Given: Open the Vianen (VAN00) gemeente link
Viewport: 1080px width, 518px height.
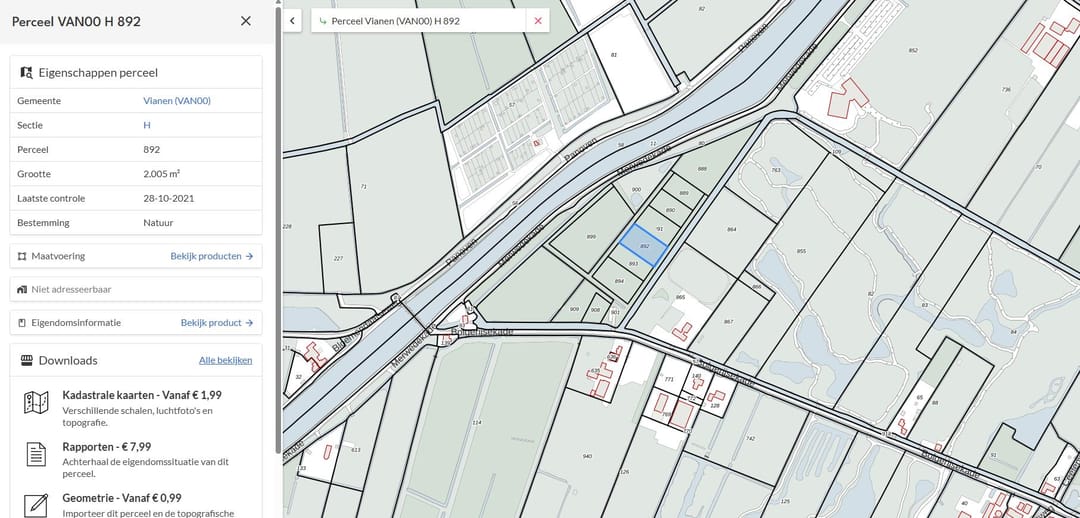Looking at the screenshot, I should point(177,101).
